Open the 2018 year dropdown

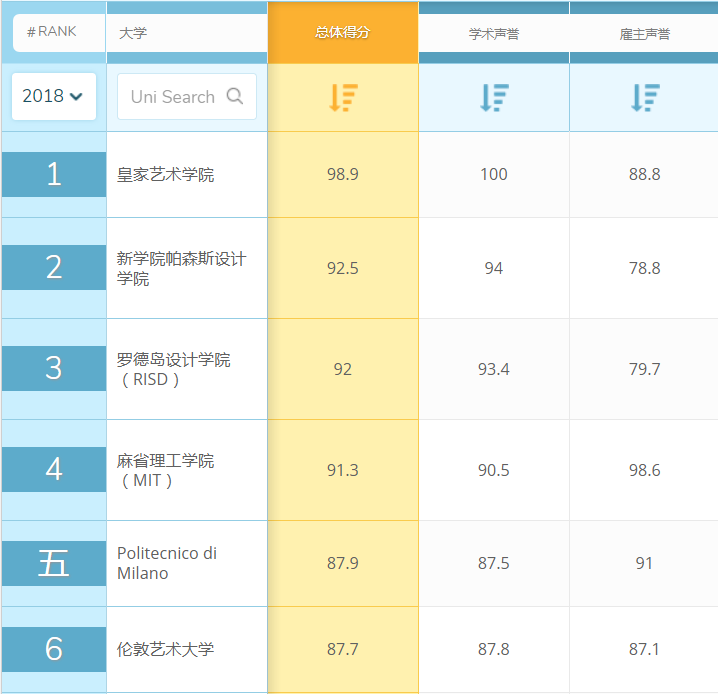pyautogui.click(x=53, y=96)
